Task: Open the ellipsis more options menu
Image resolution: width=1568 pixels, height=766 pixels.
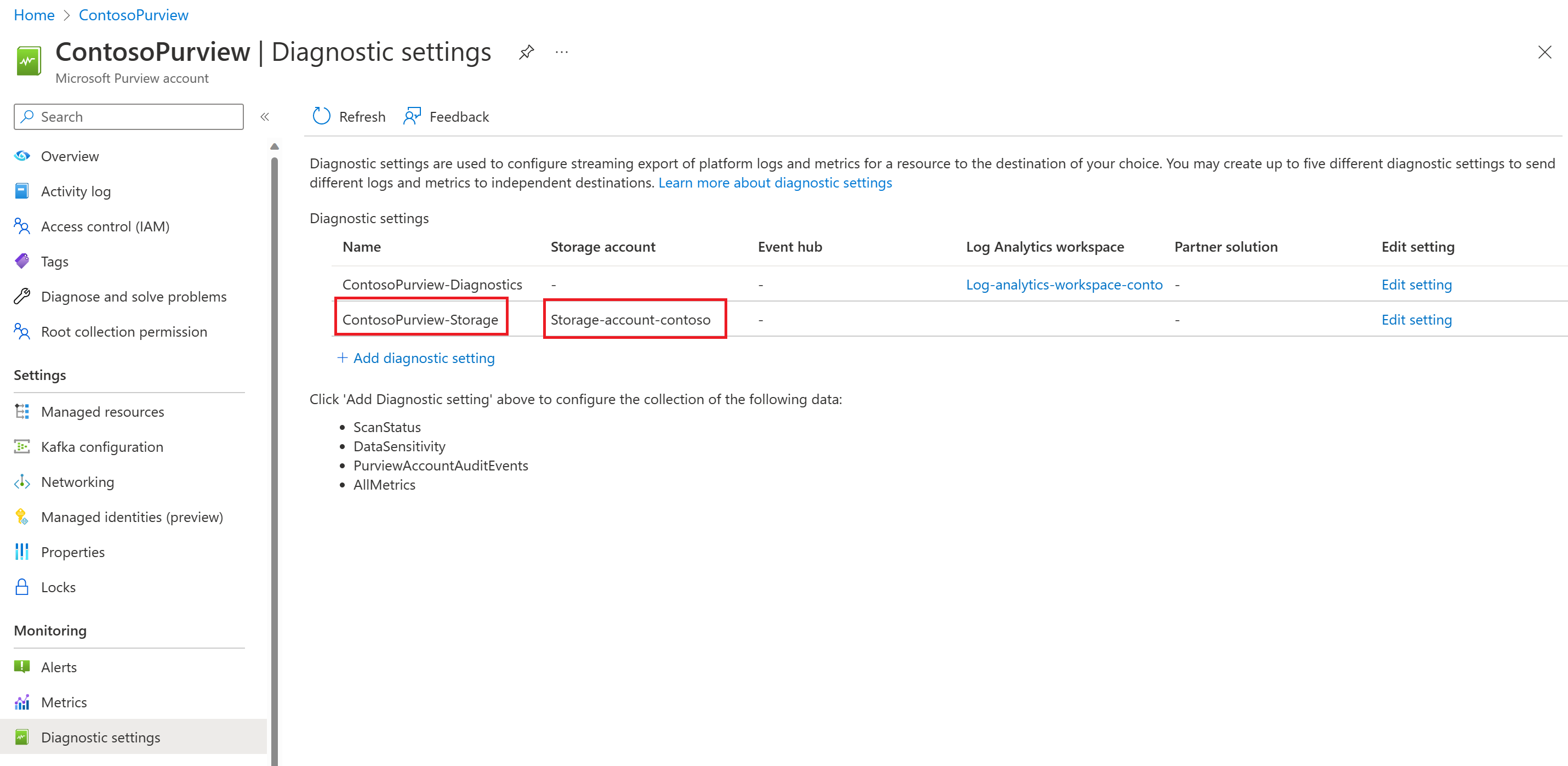Action: pyautogui.click(x=561, y=53)
